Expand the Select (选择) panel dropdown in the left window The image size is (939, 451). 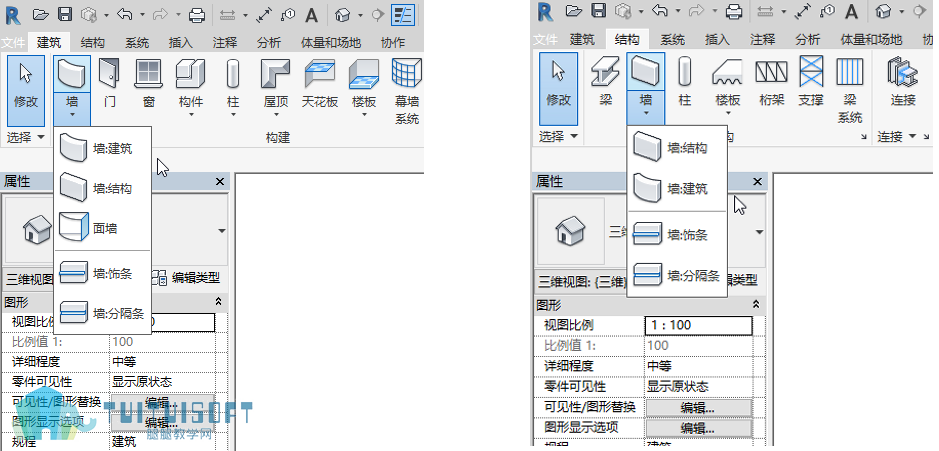click(26, 137)
